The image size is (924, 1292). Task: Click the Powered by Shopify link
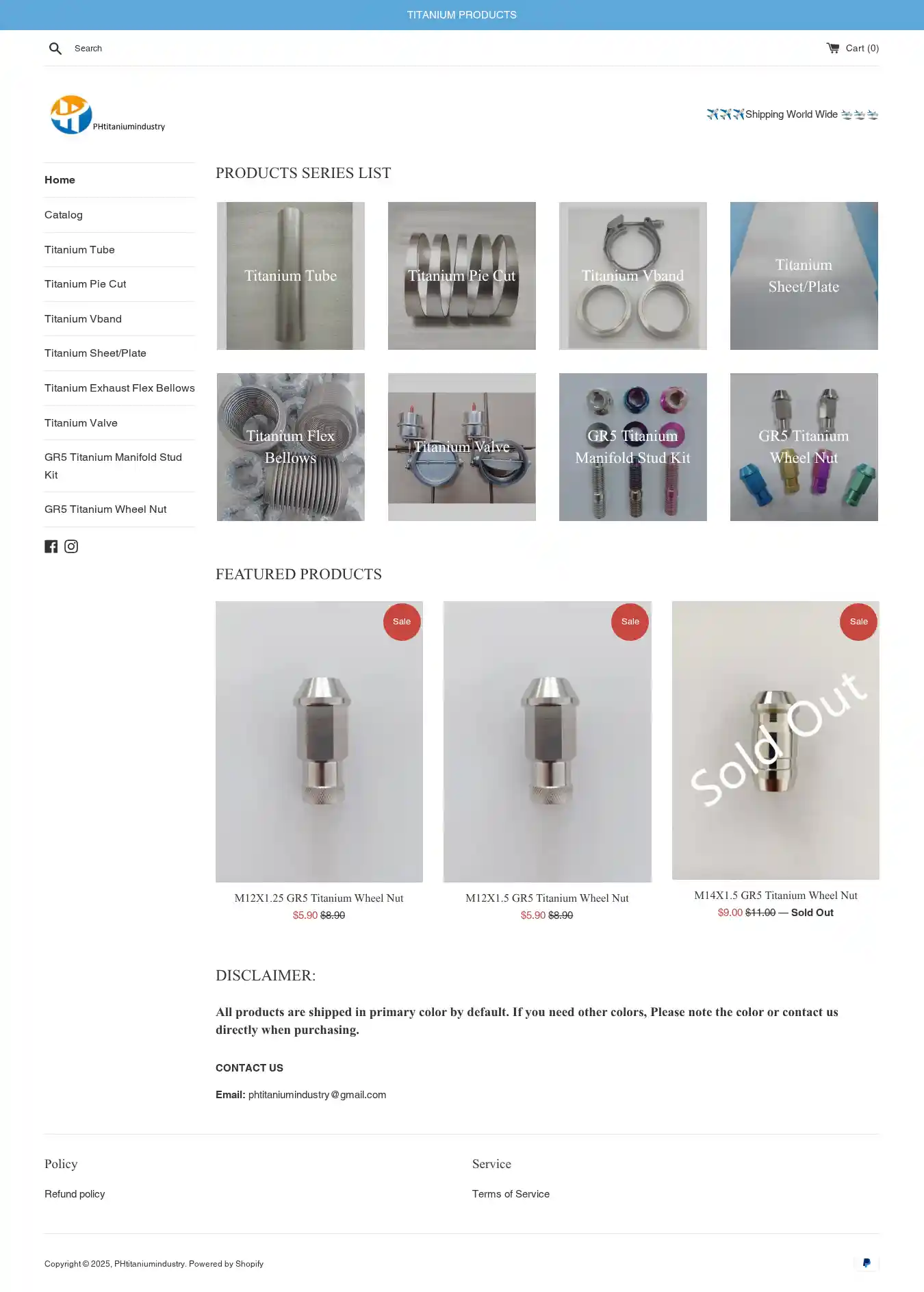pos(226,1264)
